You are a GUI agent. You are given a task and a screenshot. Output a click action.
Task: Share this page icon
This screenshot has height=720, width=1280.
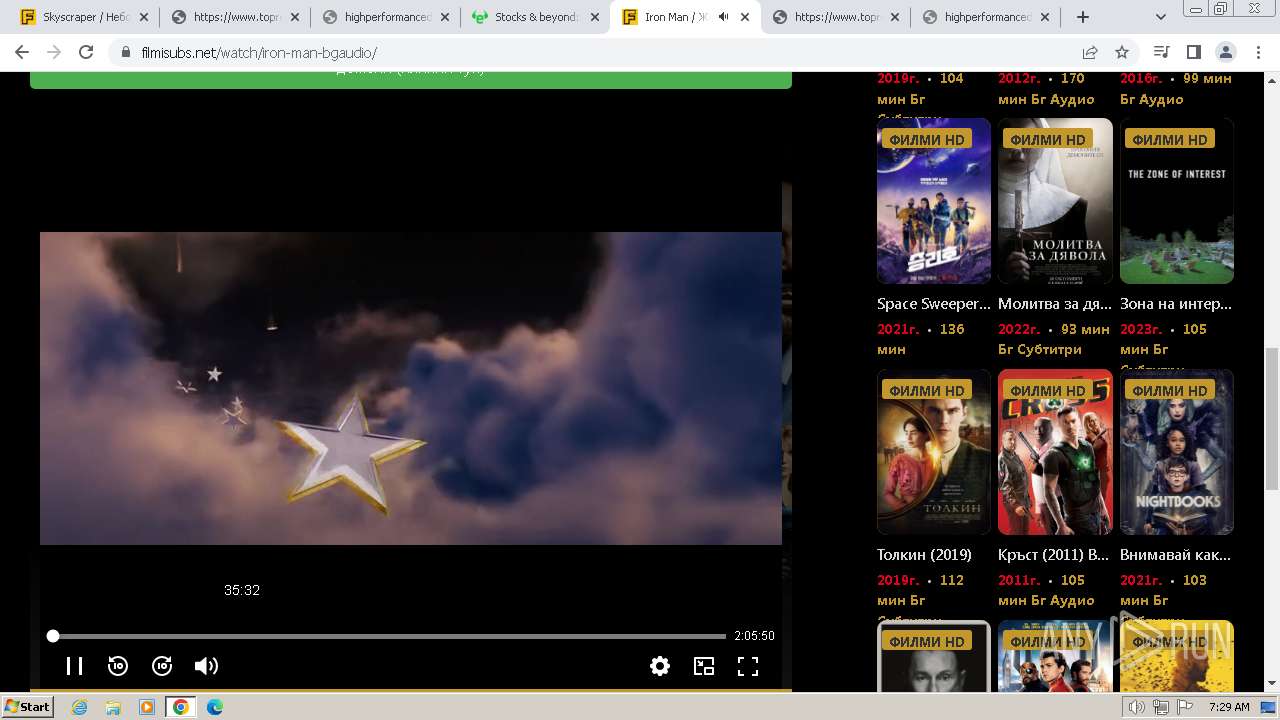(x=1090, y=52)
